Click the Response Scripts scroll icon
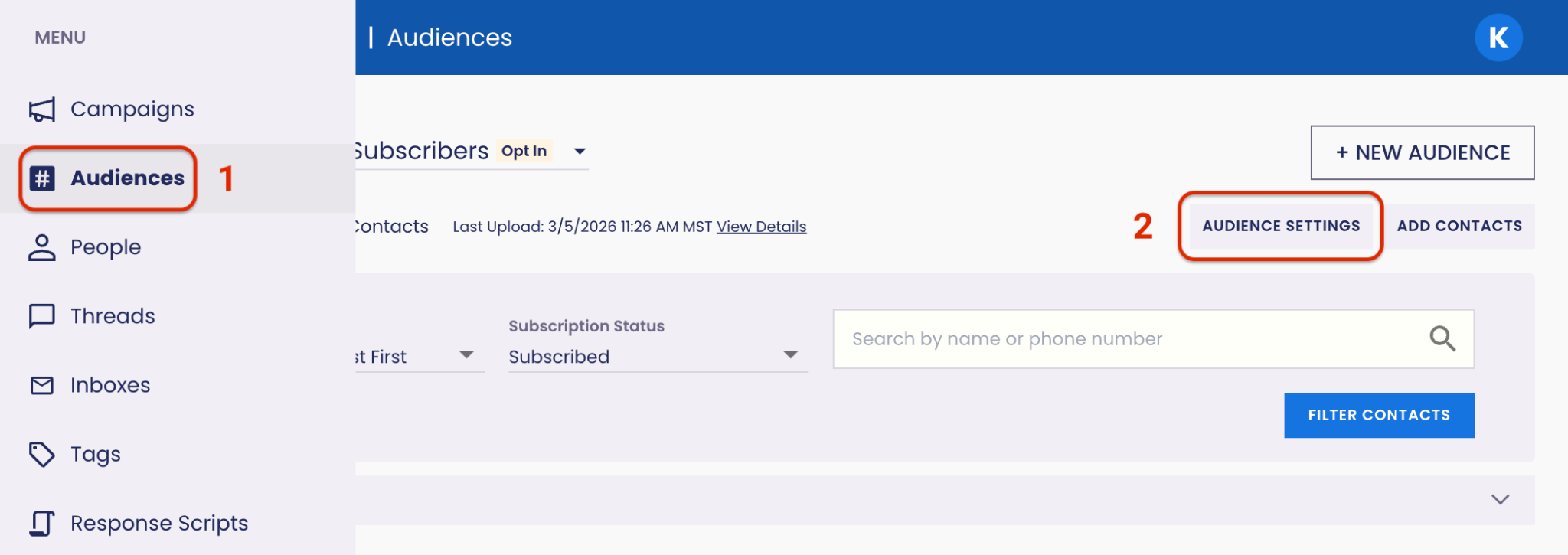 click(42, 524)
